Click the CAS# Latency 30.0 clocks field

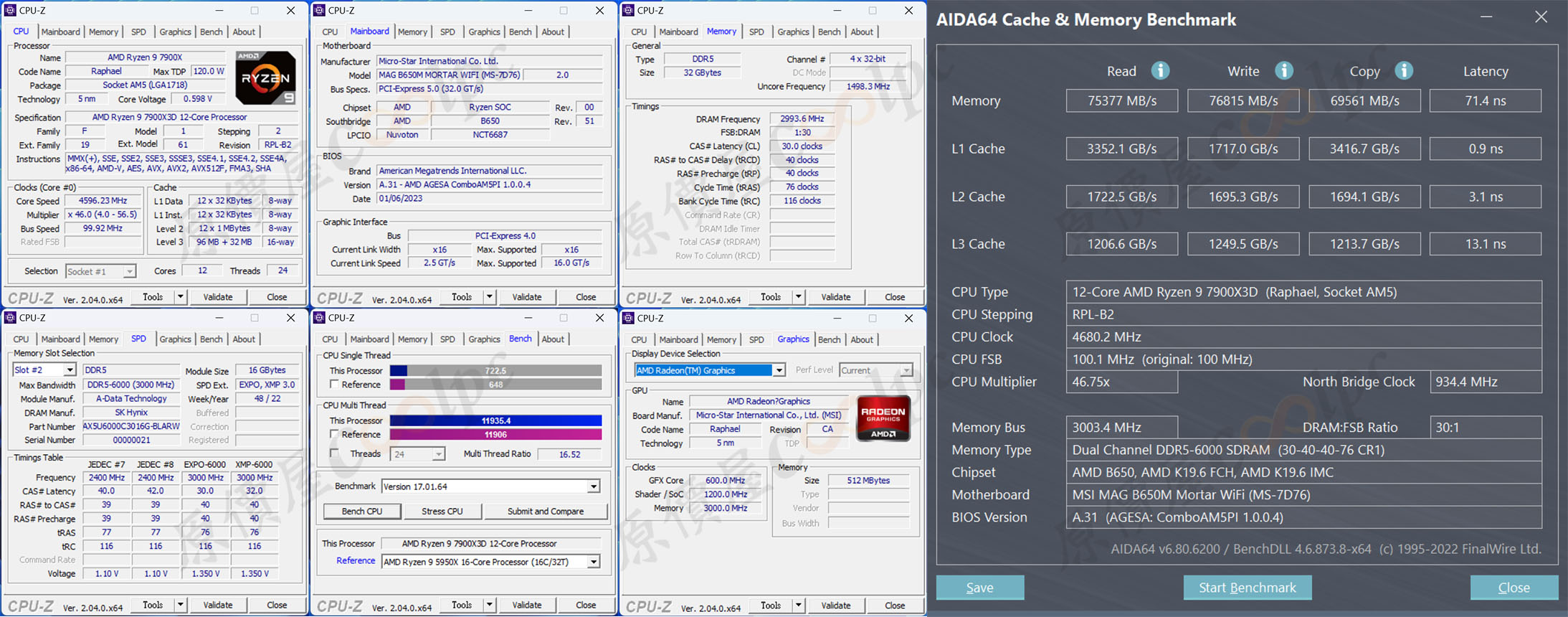pos(802,146)
